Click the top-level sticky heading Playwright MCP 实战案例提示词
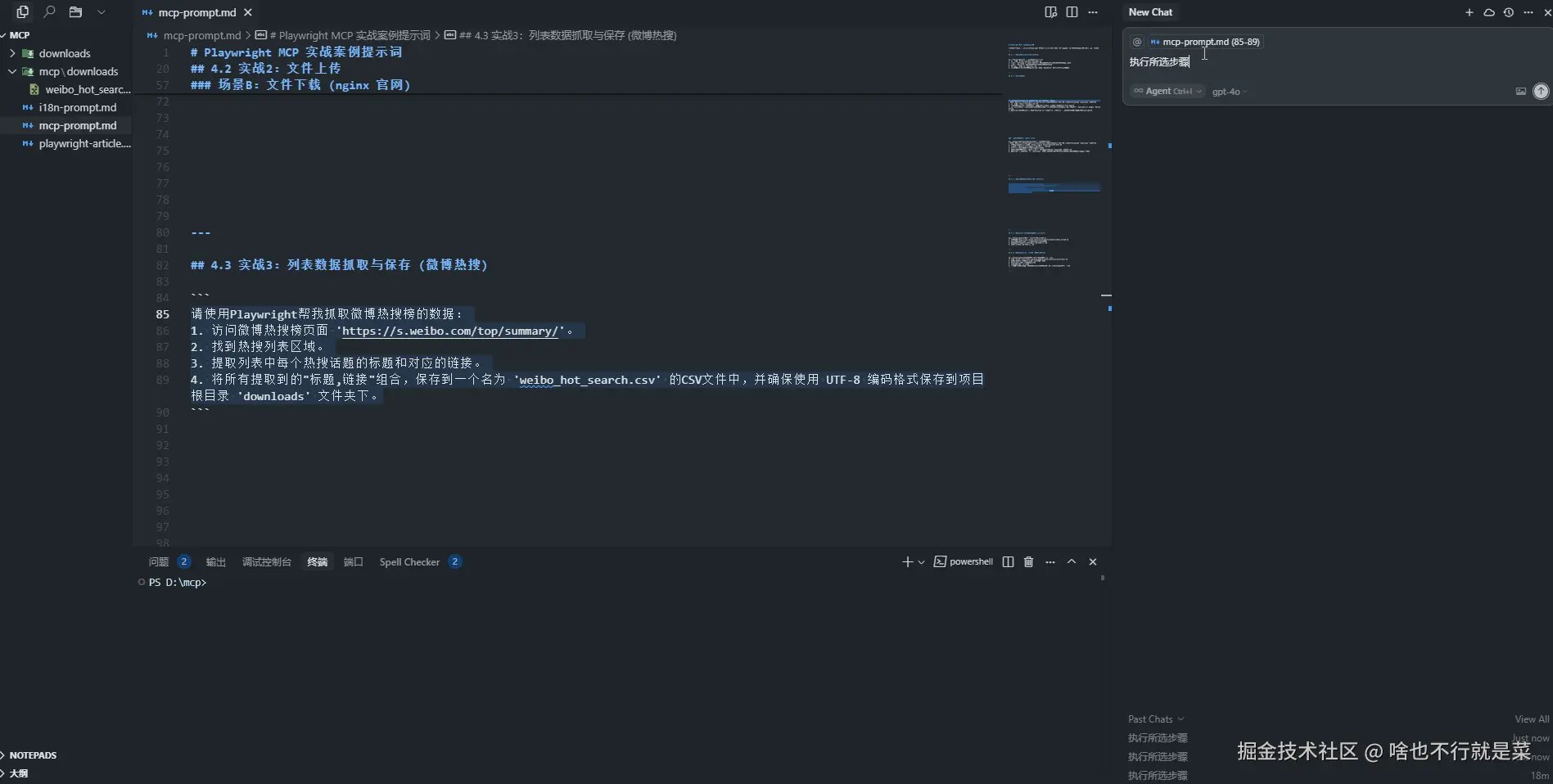The height and width of the screenshot is (784, 1553). coord(296,52)
